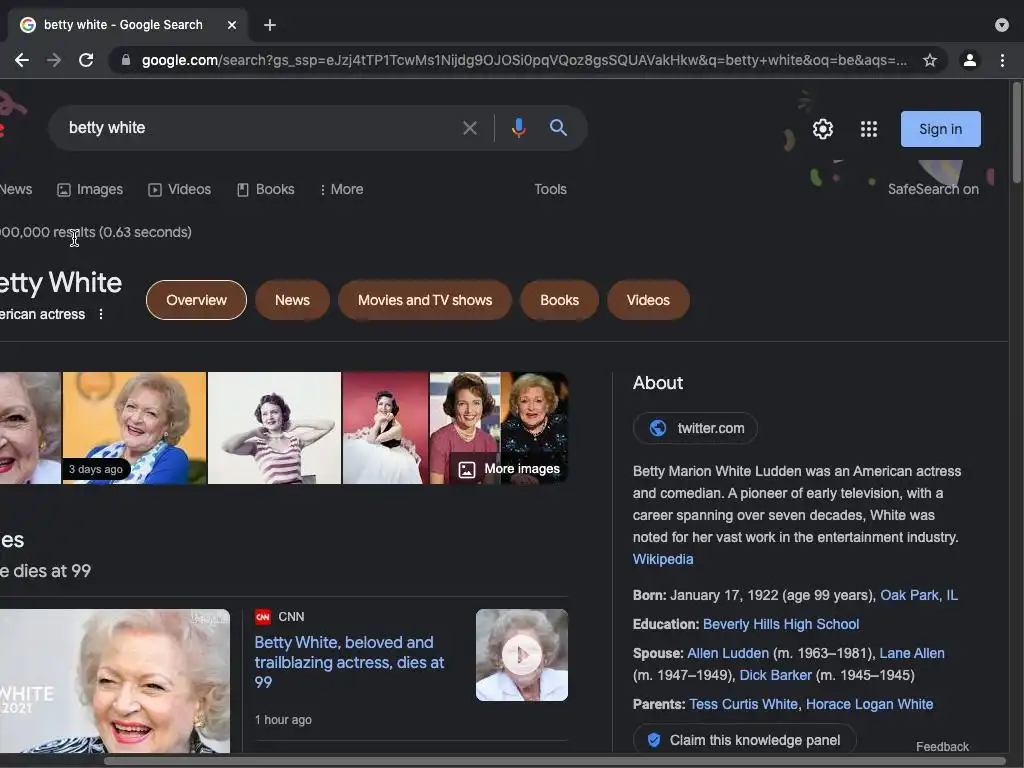Close the betty white Google Search tab
This screenshot has width=1024, height=768.
tap(232, 25)
